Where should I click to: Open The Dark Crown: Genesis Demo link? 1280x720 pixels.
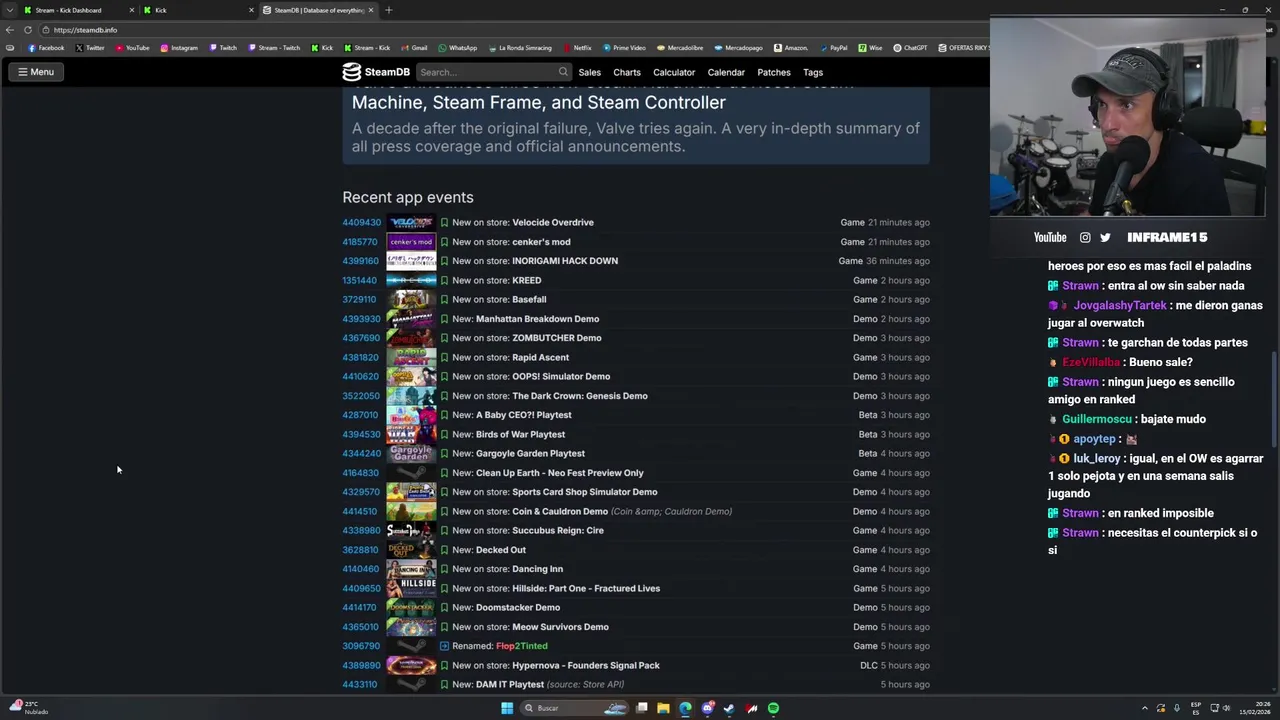pyautogui.click(x=579, y=396)
